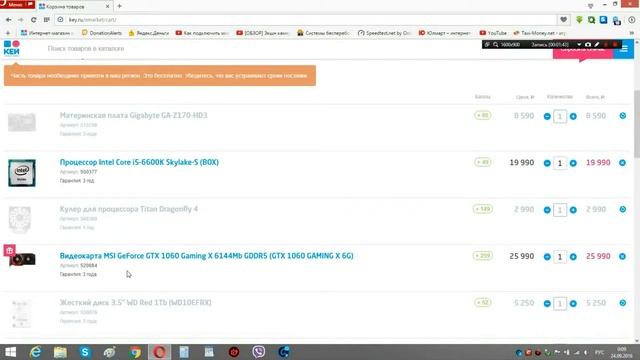
Task: Open DonationAlerts bookmark
Action: coord(102,33)
